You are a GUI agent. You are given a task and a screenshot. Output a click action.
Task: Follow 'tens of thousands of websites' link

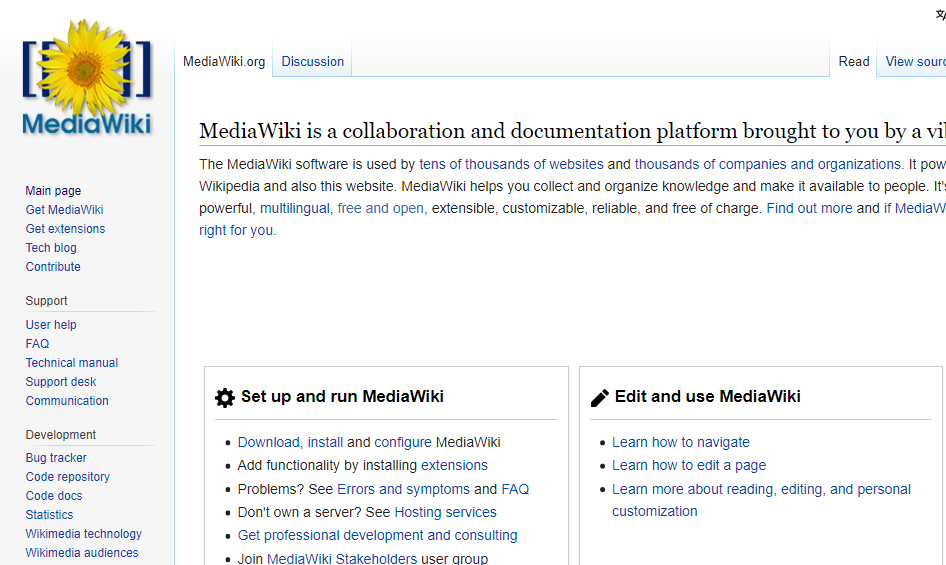tap(511, 164)
